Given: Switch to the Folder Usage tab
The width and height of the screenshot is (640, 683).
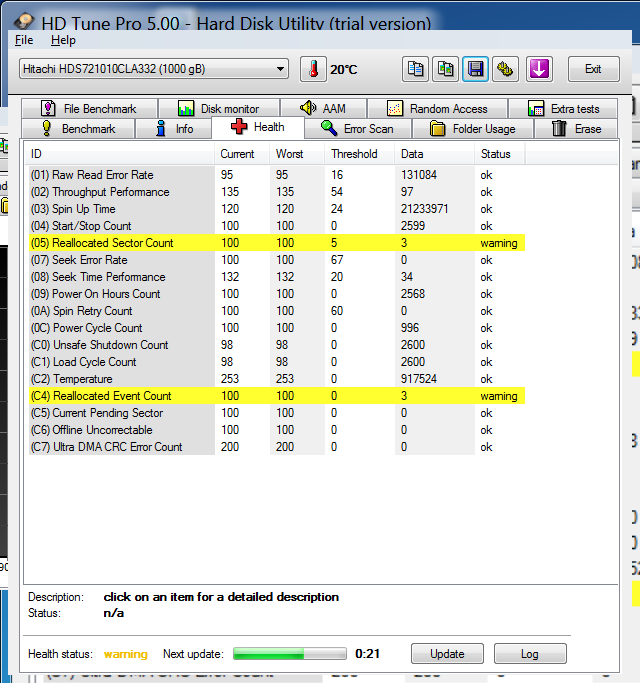Looking at the screenshot, I should (x=473, y=129).
